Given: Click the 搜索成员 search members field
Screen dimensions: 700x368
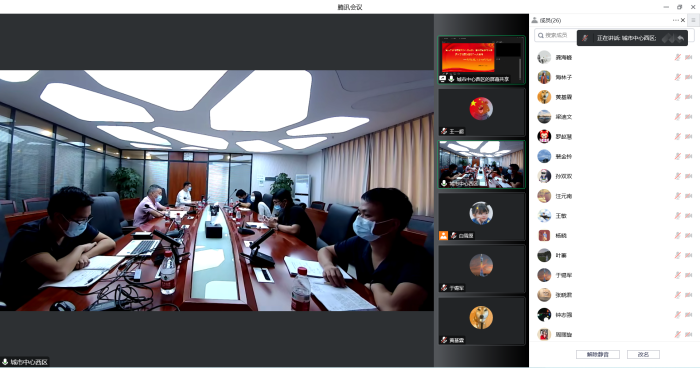Looking at the screenshot, I should click(x=556, y=35).
